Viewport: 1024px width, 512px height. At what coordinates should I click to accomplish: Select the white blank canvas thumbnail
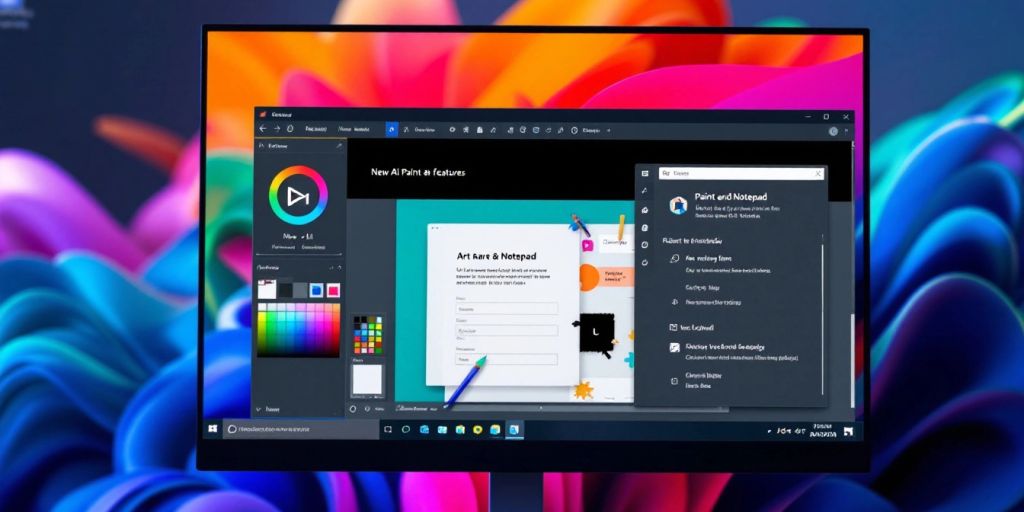pyautogui.click(x=367, y=379)
